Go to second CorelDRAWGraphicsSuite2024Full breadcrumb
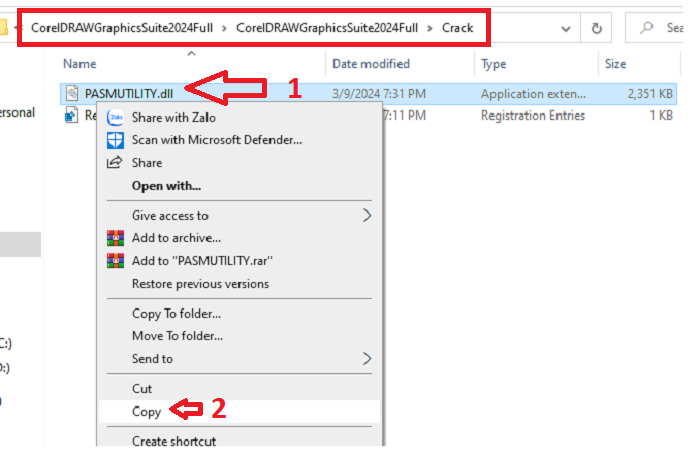Screen dimensions: 700x456 327,28
